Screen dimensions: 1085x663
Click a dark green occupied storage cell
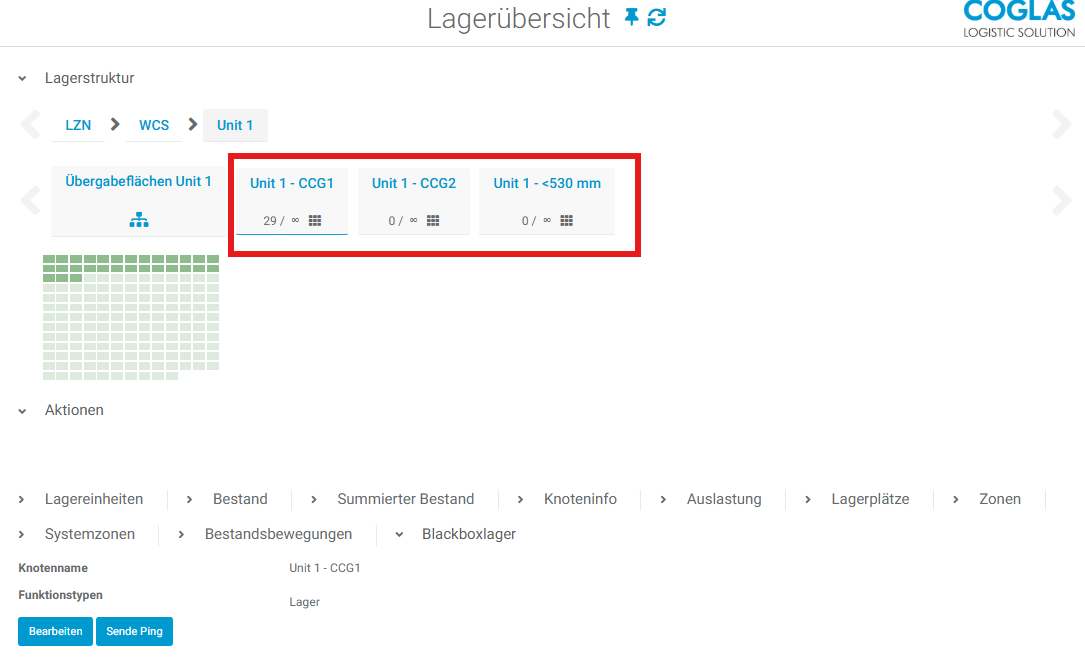(50, 260)
